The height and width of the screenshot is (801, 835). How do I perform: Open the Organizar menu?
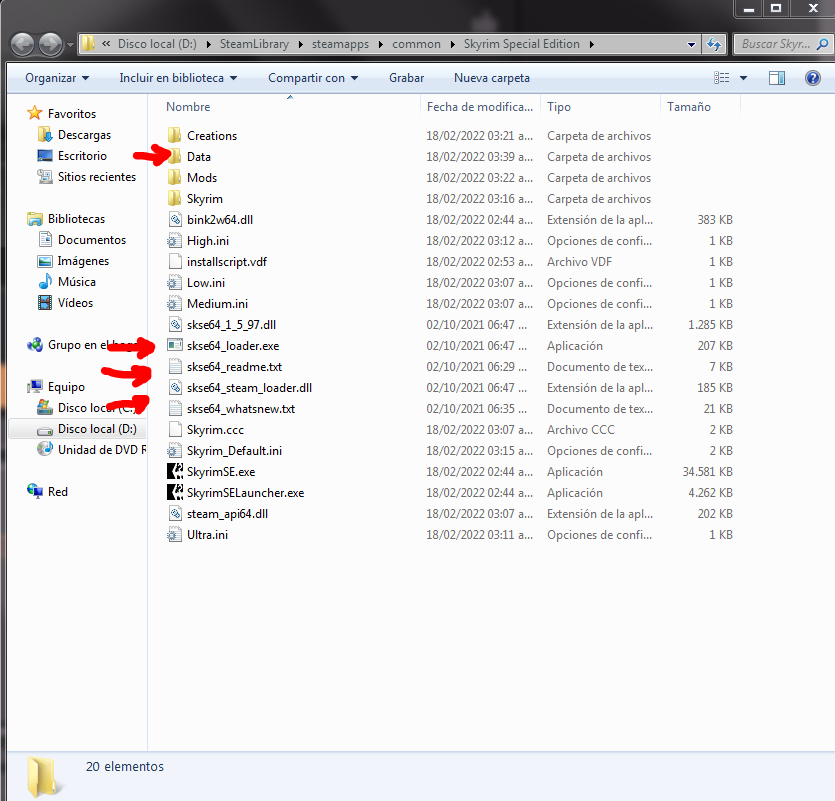[x=57, y=78]
